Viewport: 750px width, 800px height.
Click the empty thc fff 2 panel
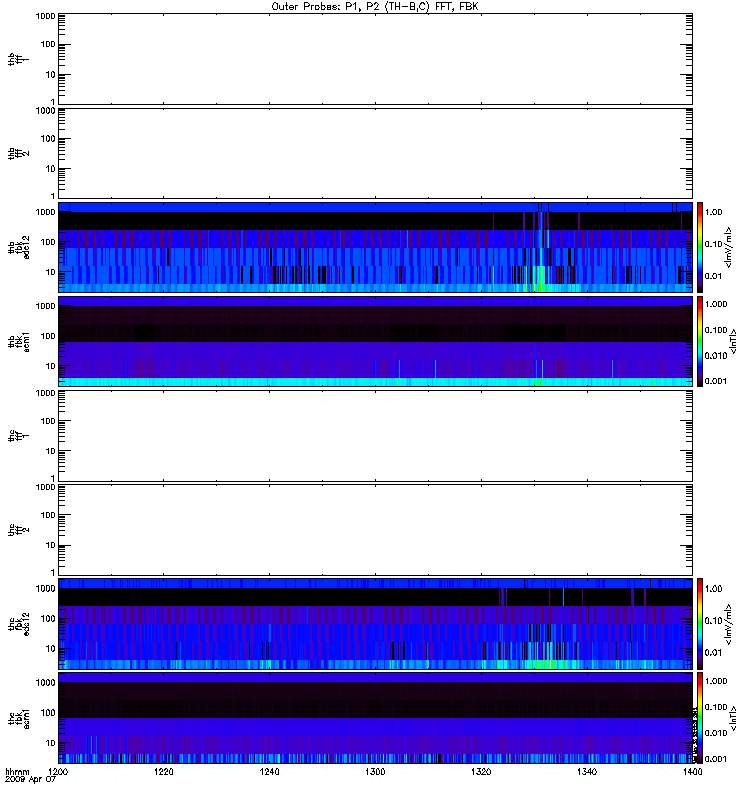[375, 530]
